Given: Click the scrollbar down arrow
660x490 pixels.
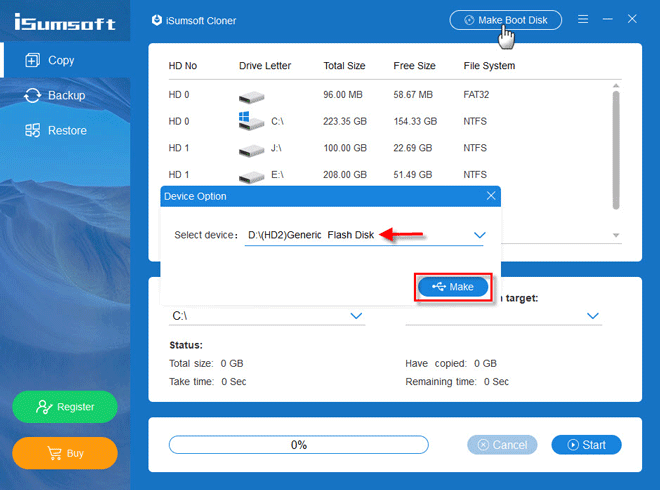Looking at the screenshot, I should 616,235.
